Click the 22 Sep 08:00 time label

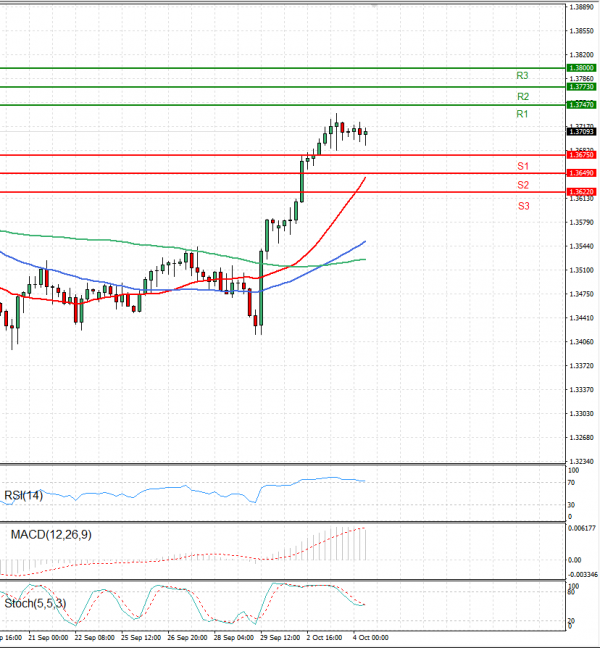(x=94, y=638)
